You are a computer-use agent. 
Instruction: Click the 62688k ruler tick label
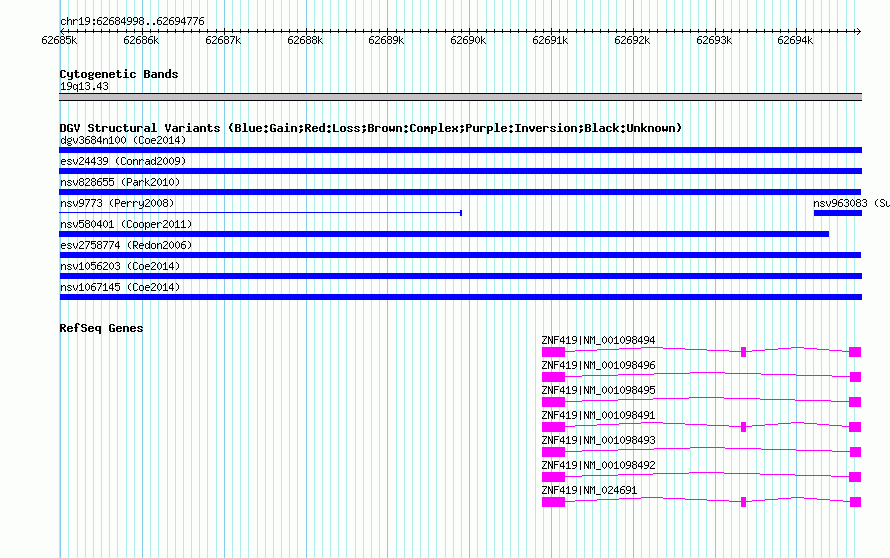pyautogui.click(x=305, y=40)
